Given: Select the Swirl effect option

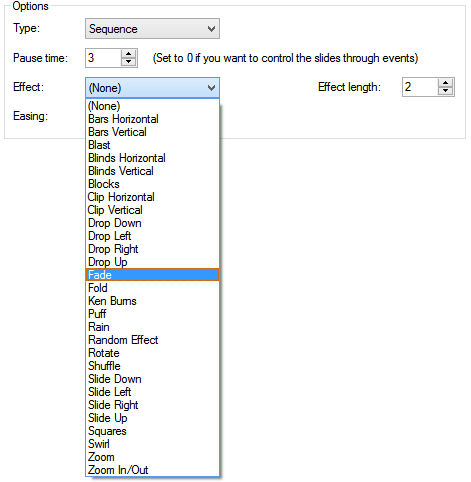Looking at the screenshot, I should point(152,444).
